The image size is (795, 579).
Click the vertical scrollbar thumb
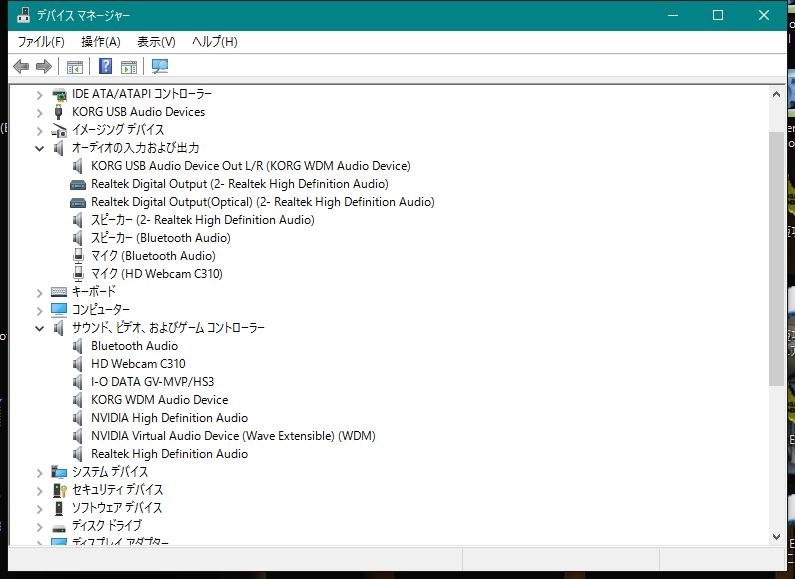(776, 259)
